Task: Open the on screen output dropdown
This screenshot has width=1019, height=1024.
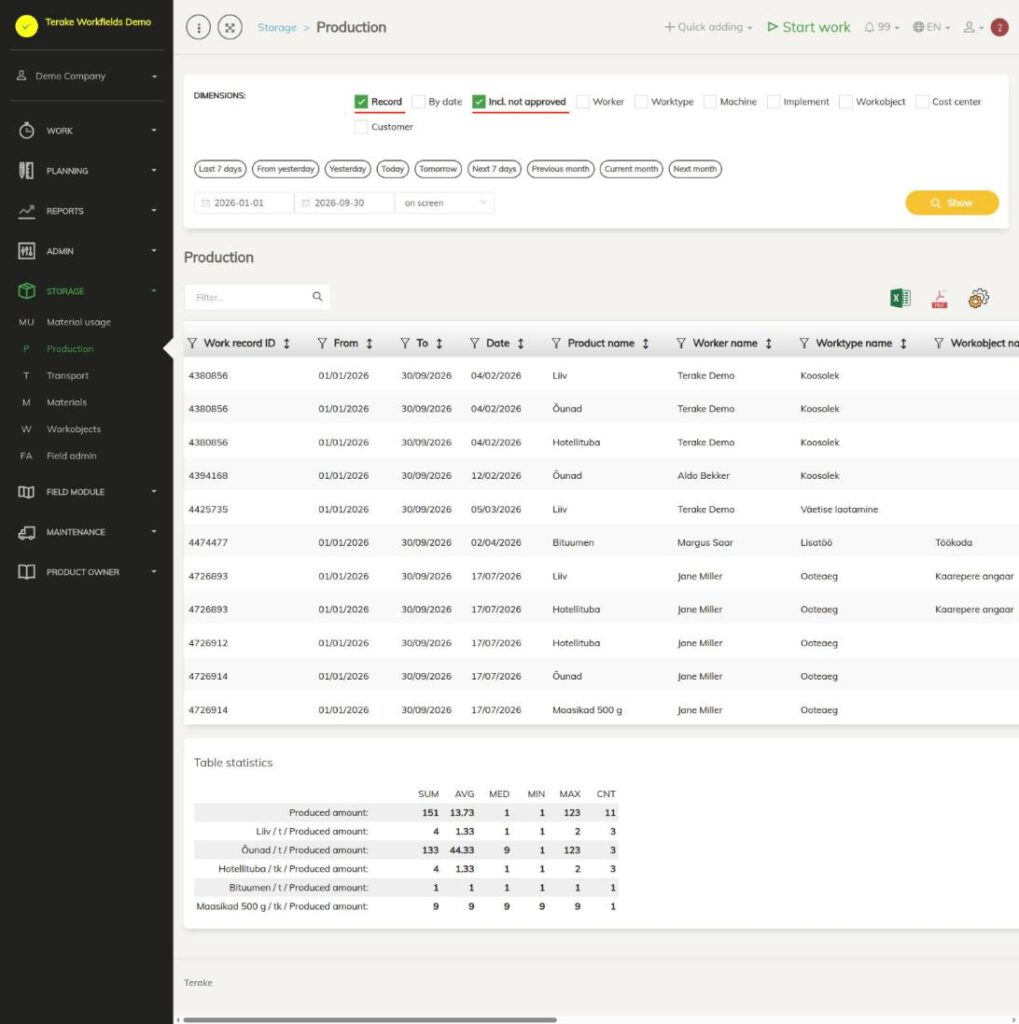Action: [x=444, y=203]
